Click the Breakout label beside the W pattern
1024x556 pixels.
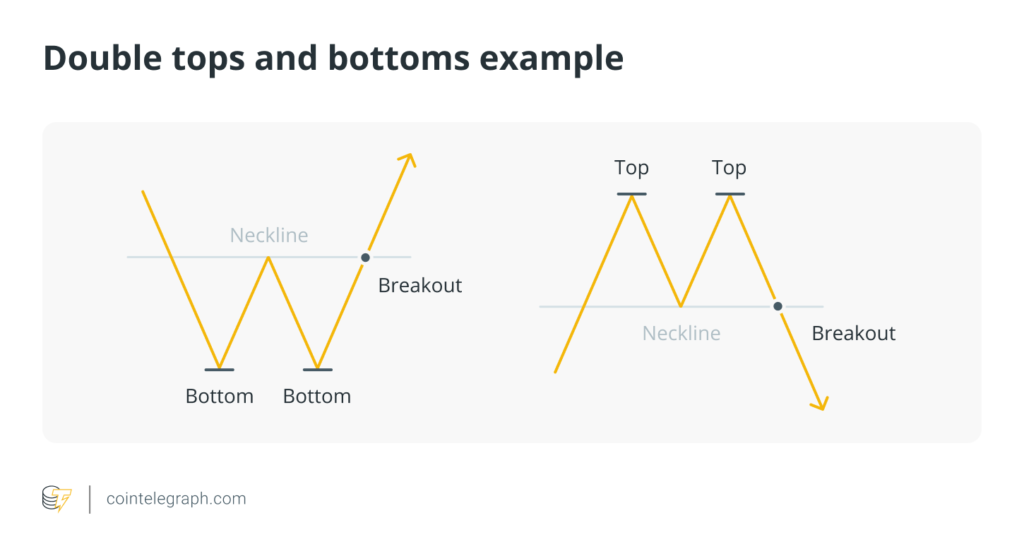tap(420, 286)
